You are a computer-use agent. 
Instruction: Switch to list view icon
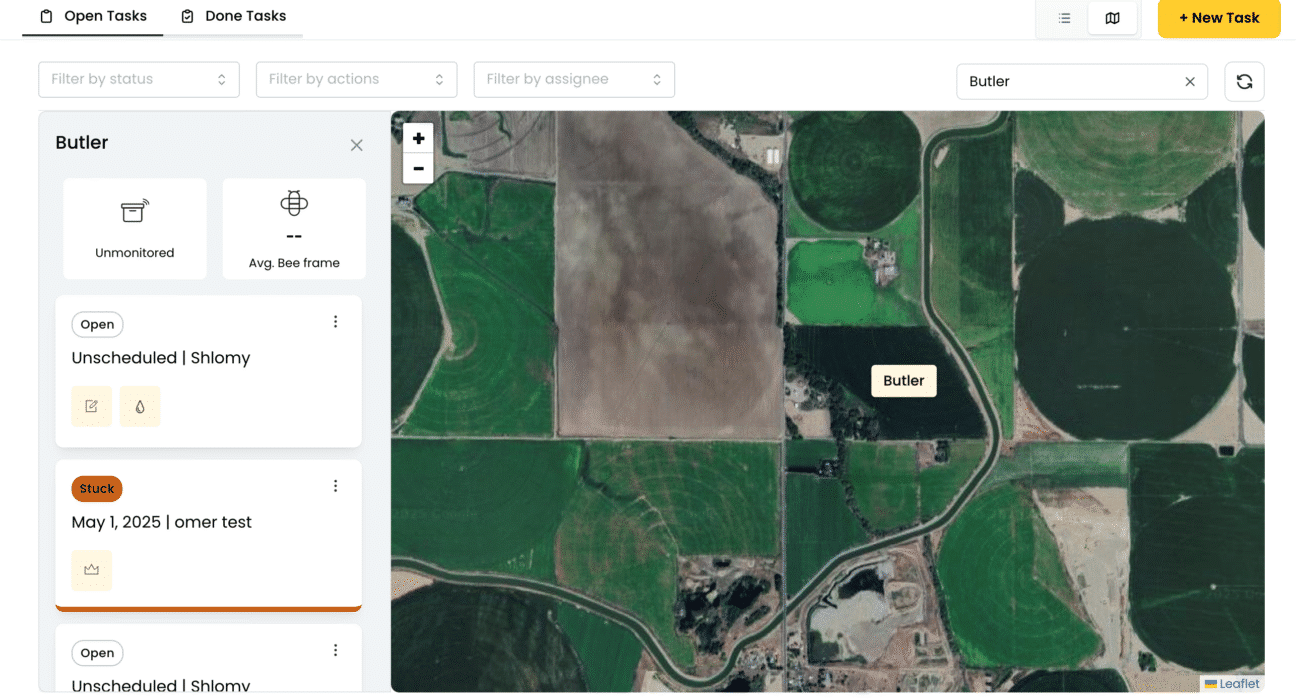click(x=1064, y=18)
